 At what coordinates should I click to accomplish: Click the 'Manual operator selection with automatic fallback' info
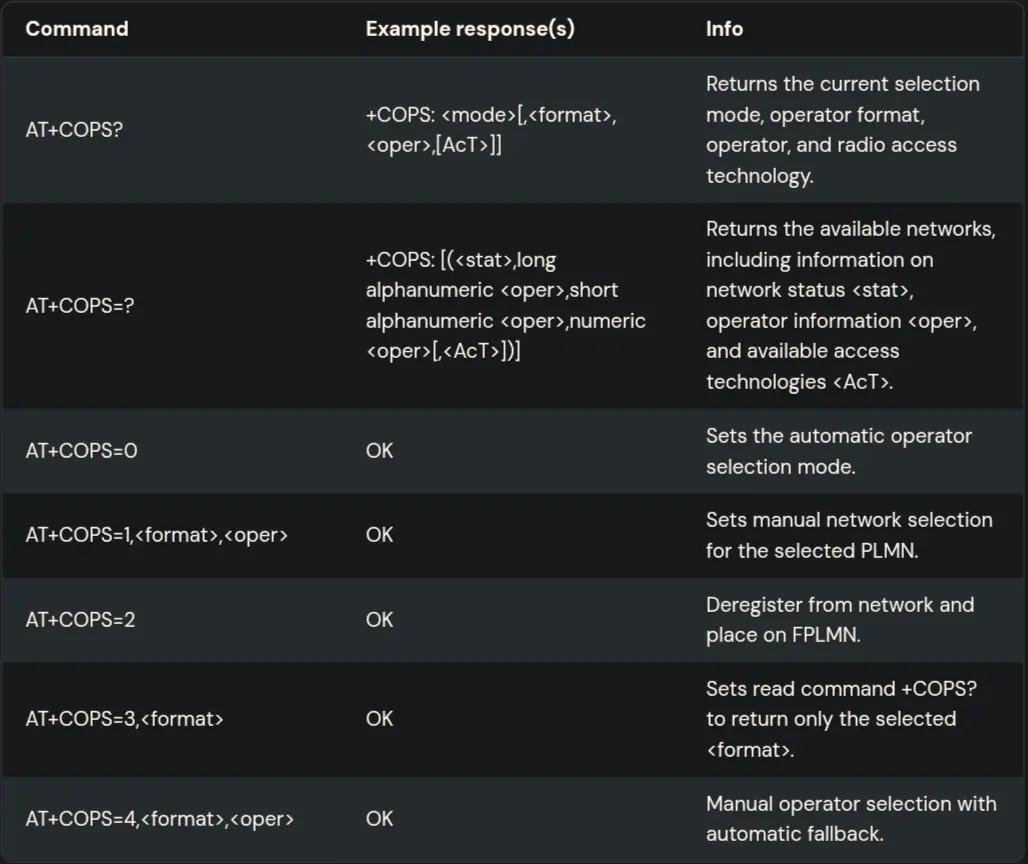click(x=851, y=819)
